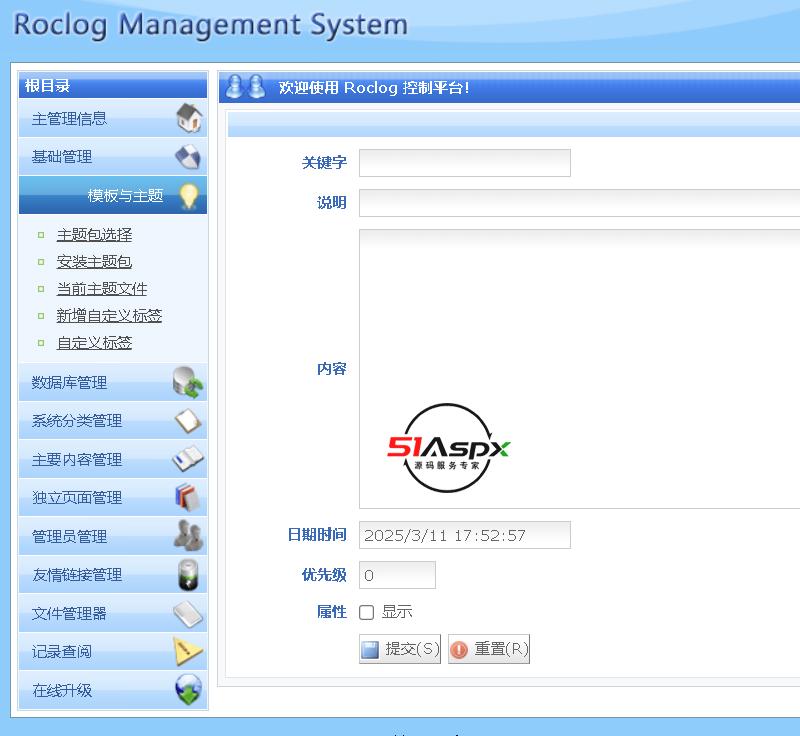
Task: Click the users icon in welcome header
Action: pos(245,87)
